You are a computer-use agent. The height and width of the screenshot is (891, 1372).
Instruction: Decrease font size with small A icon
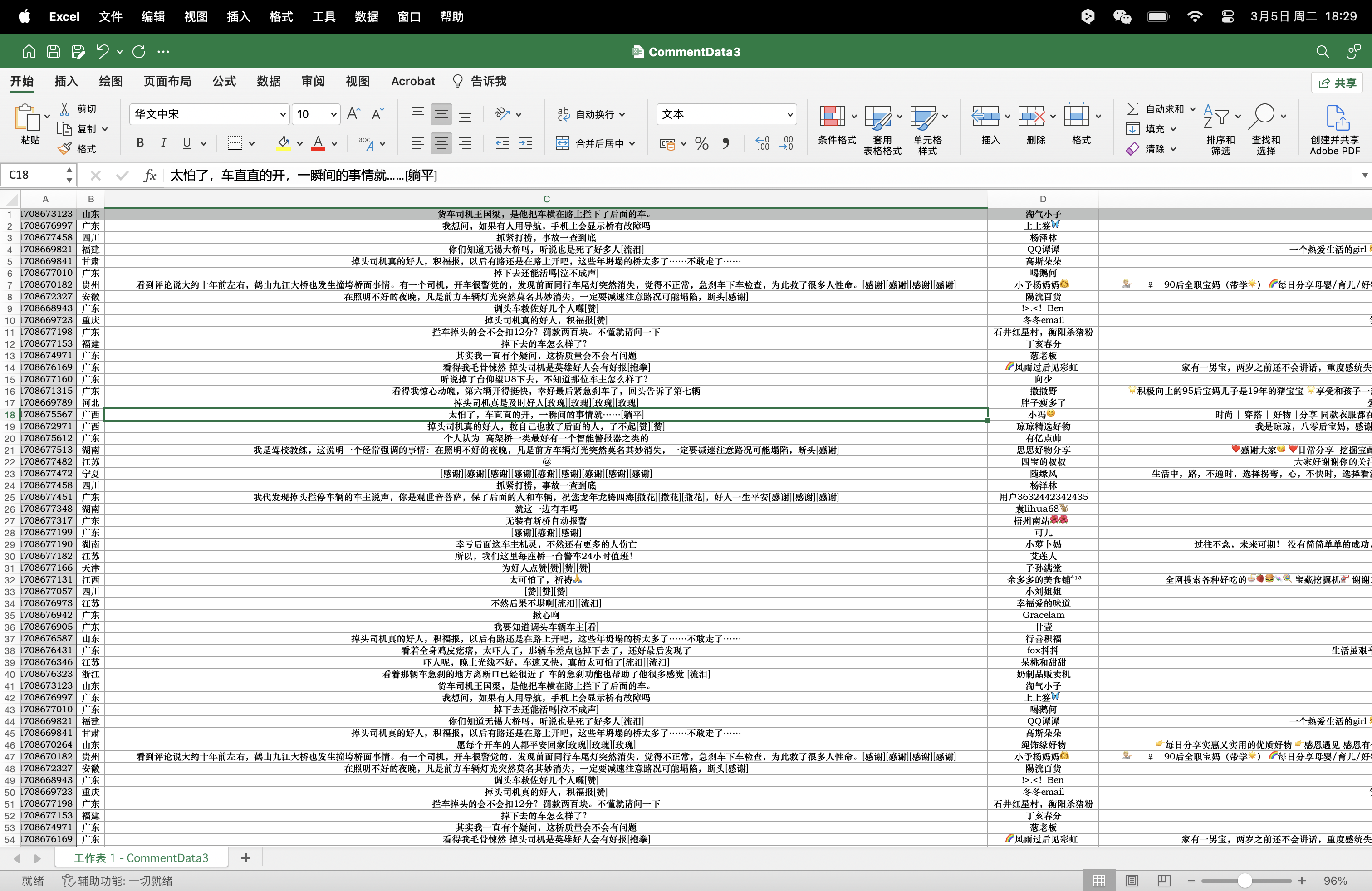pos(377,113)
